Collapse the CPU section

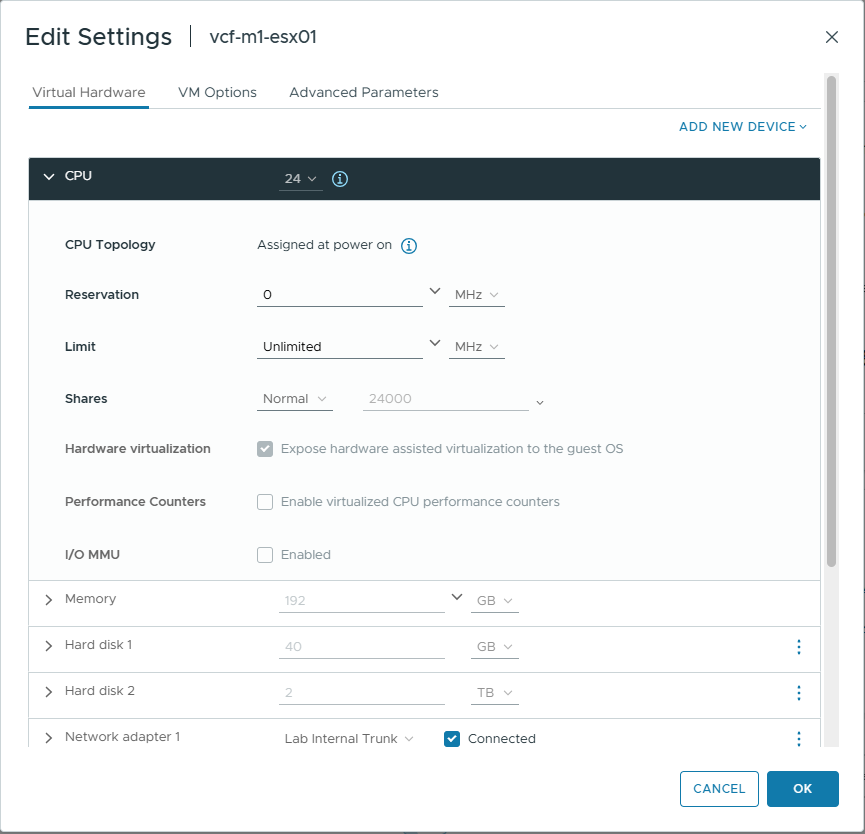point(49,177)
